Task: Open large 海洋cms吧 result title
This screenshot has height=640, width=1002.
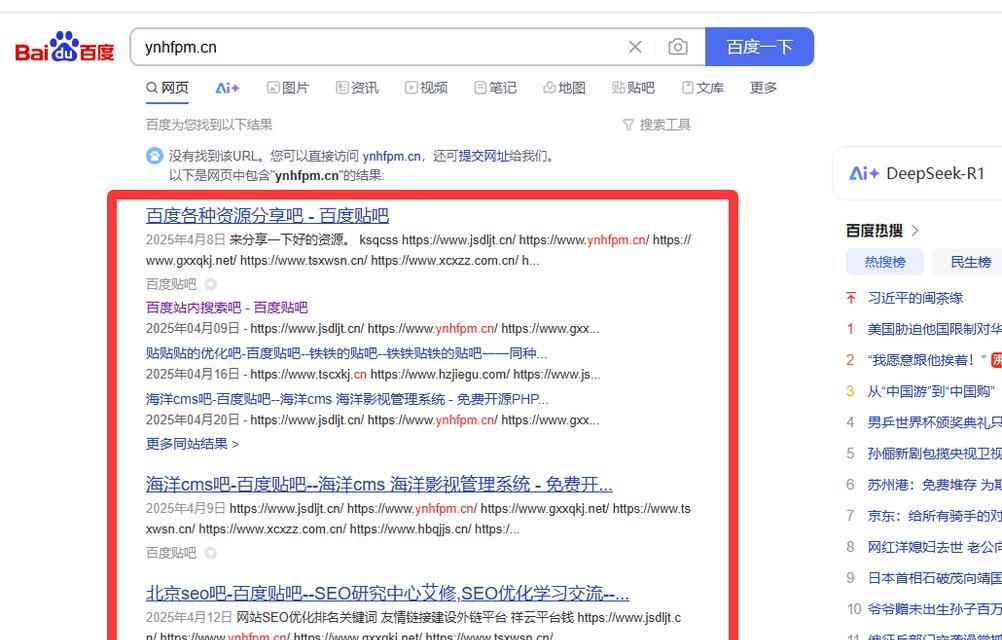Action: [379, 484]
